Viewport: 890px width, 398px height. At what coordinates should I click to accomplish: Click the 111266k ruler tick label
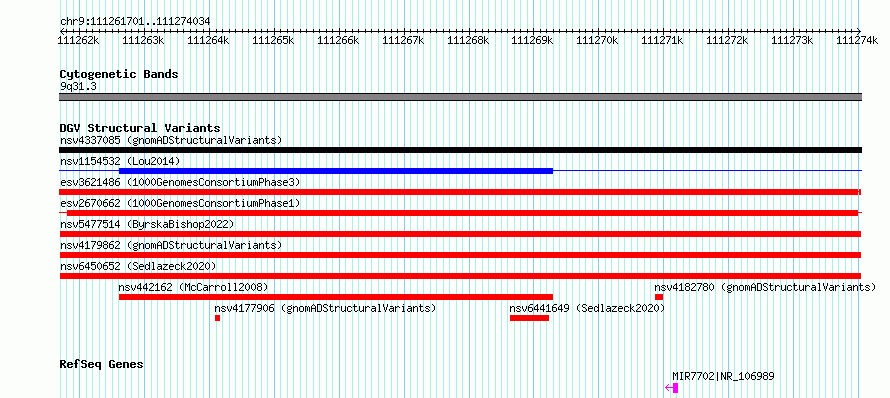(x=338, y=40)
